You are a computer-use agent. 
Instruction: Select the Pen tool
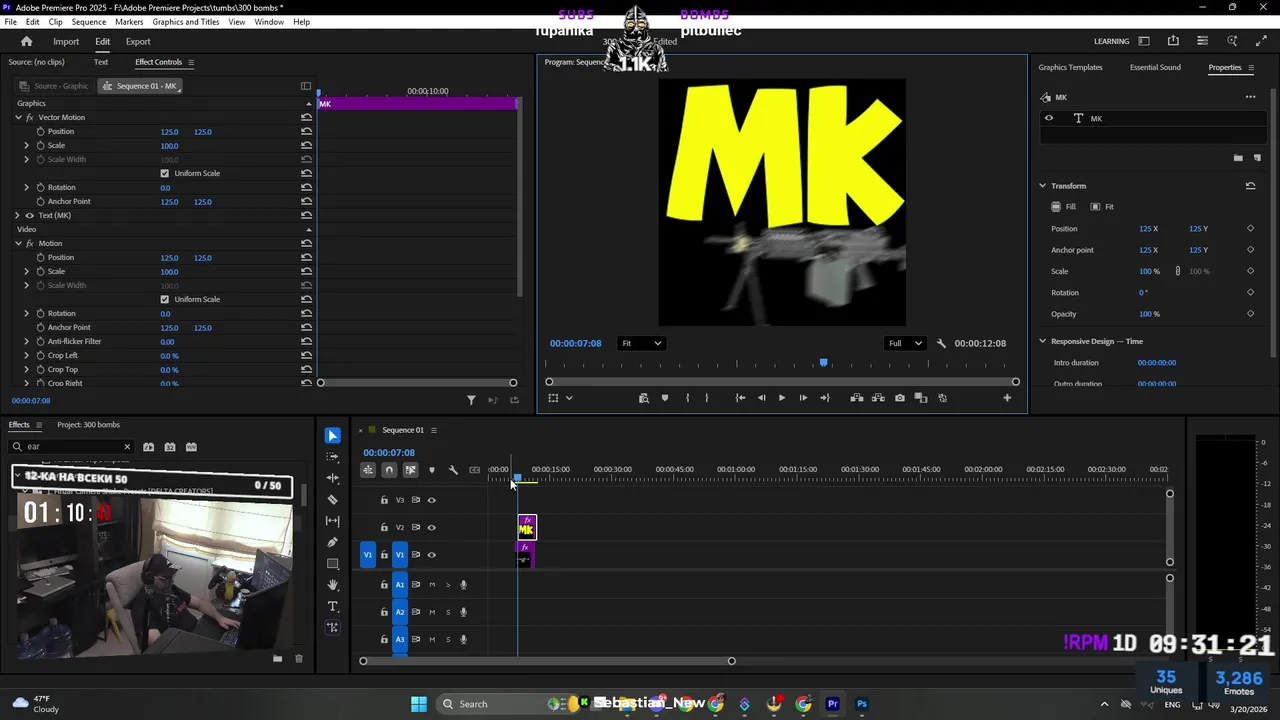(333, 542)
